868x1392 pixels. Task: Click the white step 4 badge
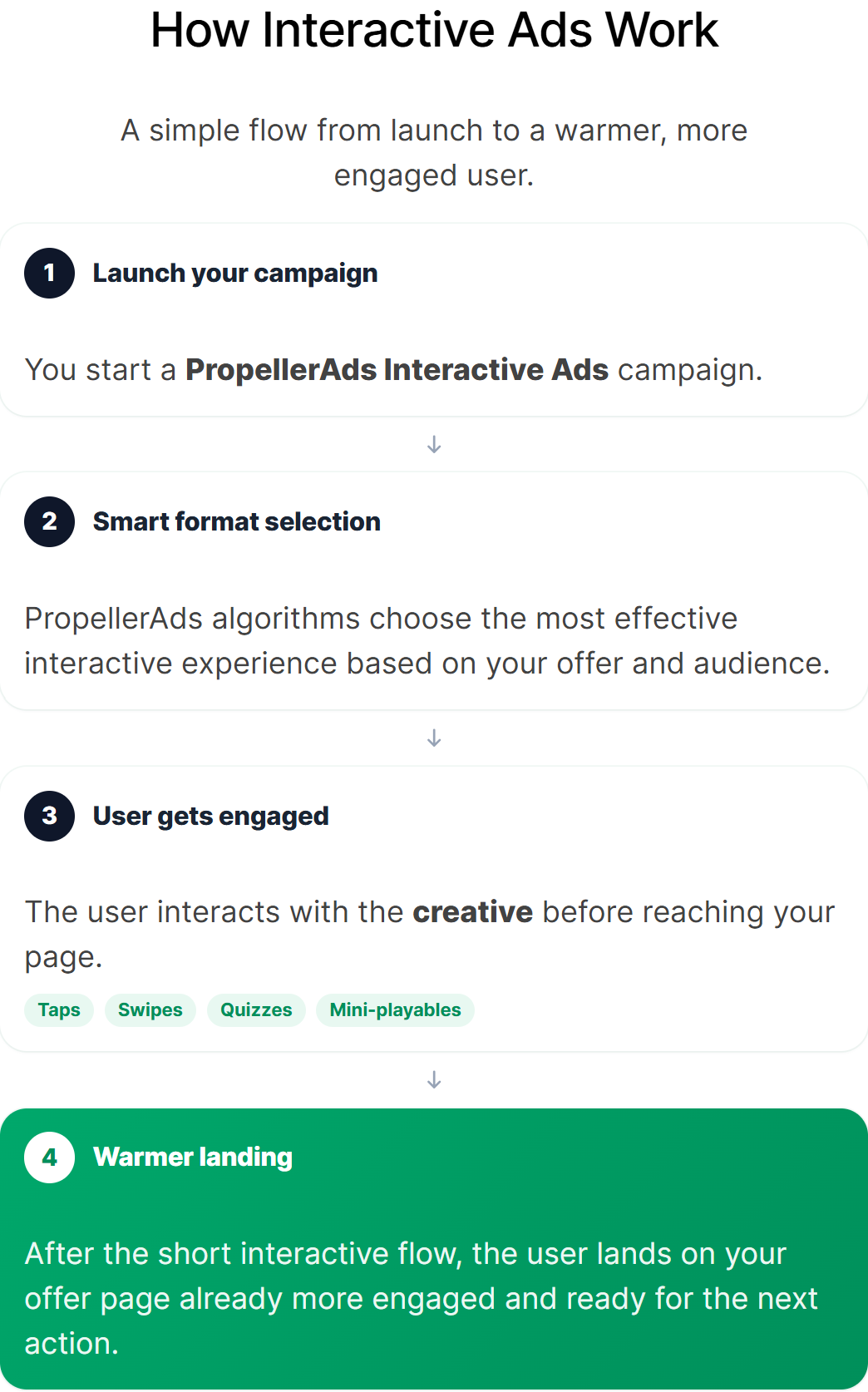pyautogui.click(x=50, y=1158)
